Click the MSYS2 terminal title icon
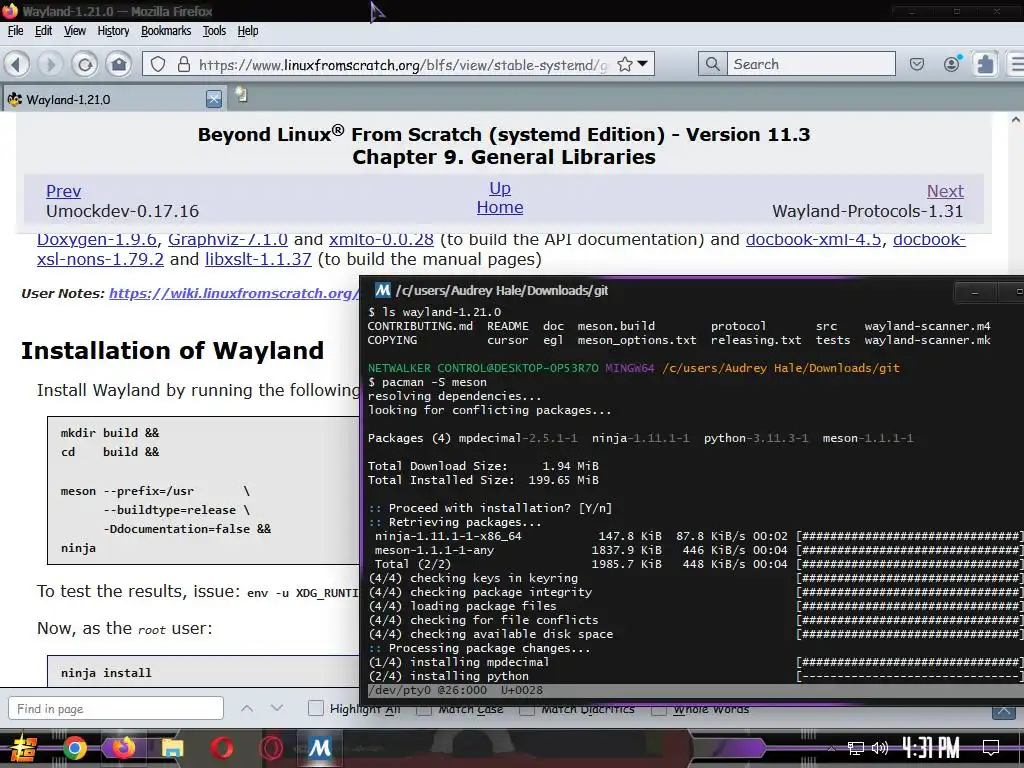Viewport: 1024px width, 768px height. 383,290
